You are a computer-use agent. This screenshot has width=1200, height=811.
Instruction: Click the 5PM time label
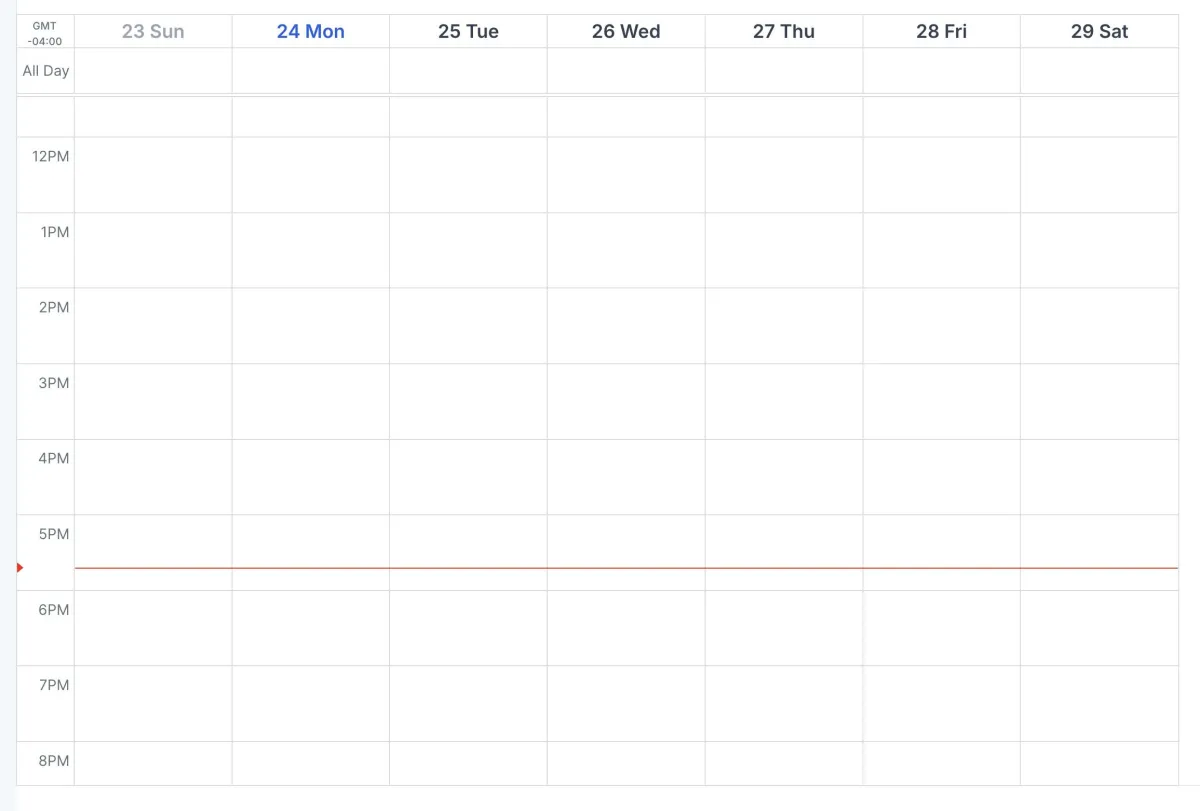54,534
